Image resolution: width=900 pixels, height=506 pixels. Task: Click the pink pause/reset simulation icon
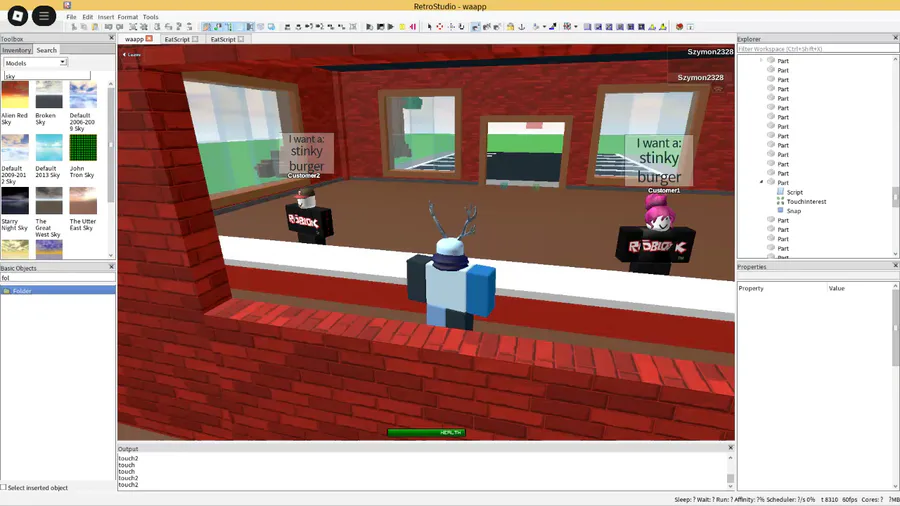tap(413, 27)
